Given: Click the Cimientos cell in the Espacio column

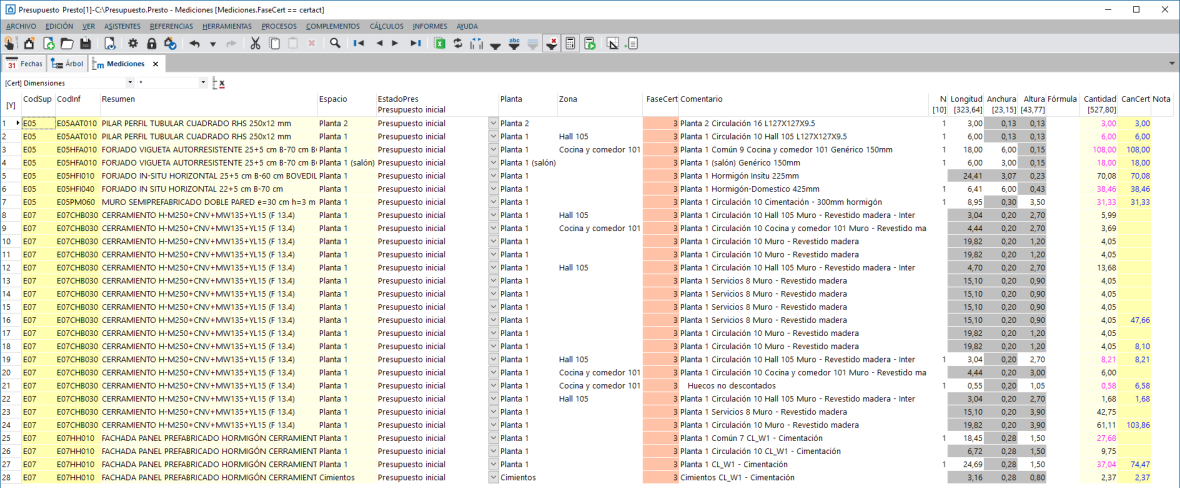Looking at the screenshot, I should pos(346,477).
